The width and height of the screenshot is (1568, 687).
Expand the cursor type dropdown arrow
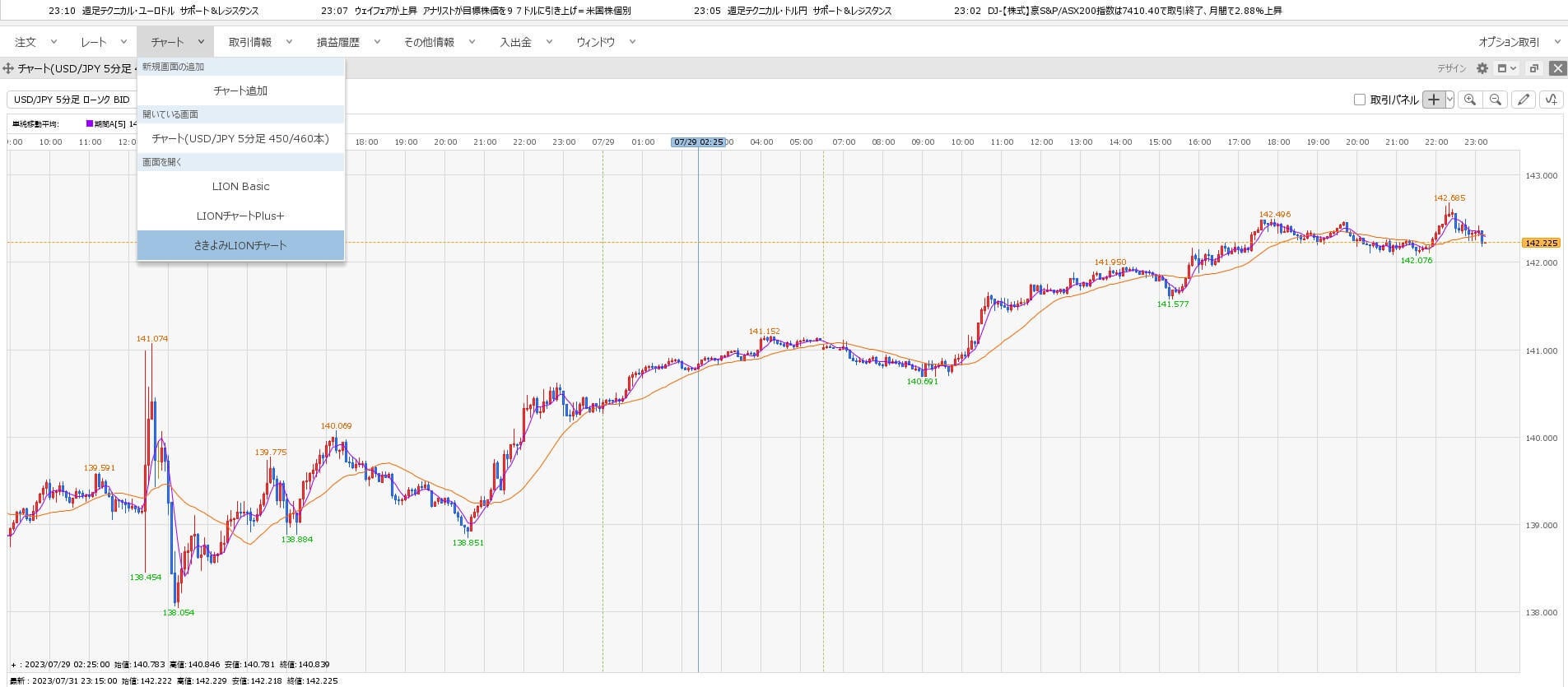click(x=1450, y=100)
